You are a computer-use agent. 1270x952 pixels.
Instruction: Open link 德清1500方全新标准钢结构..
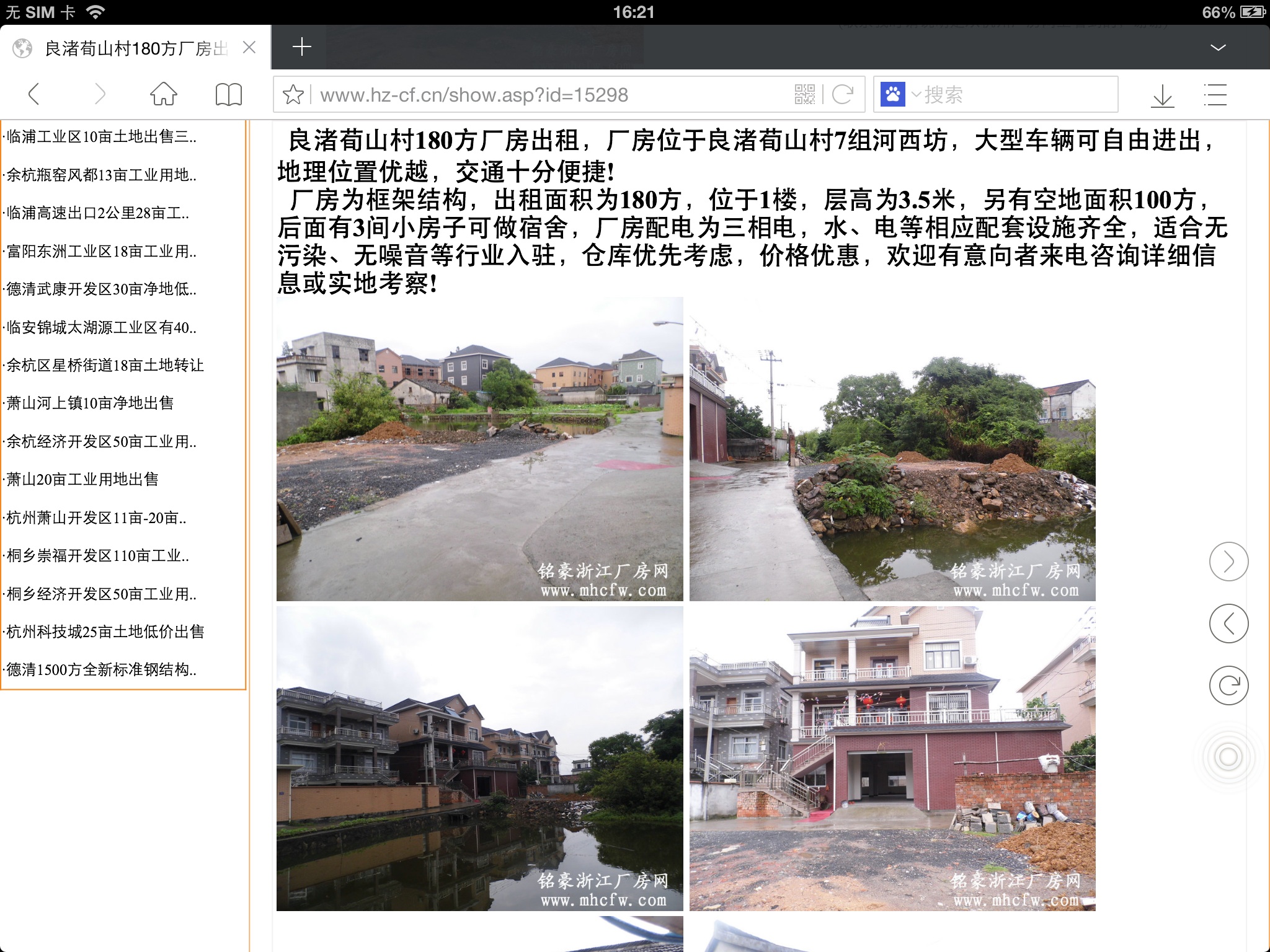pyautogui.click(x=100, y=670)
